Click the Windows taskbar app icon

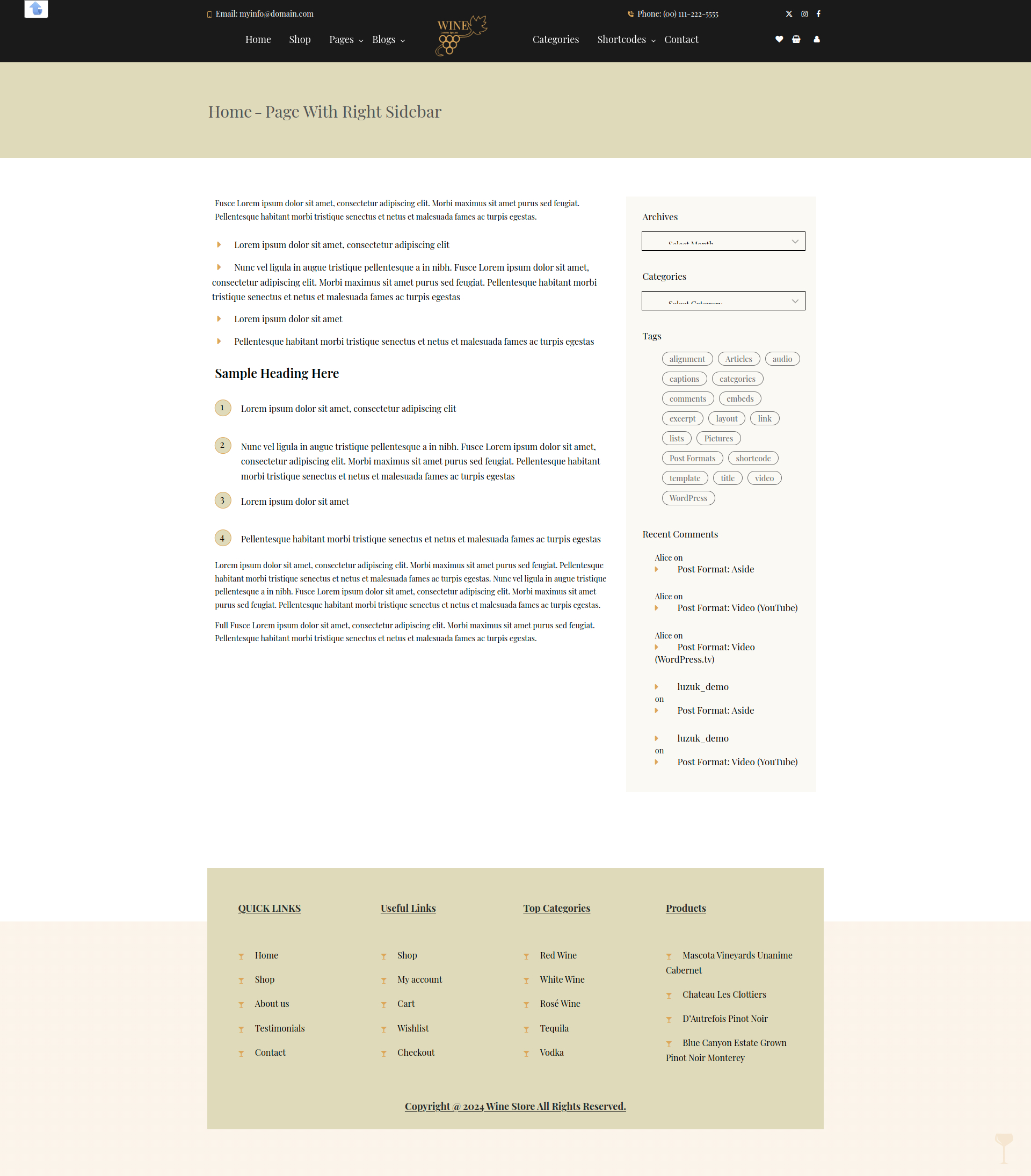pyautogui.click(x=35, y=9)
